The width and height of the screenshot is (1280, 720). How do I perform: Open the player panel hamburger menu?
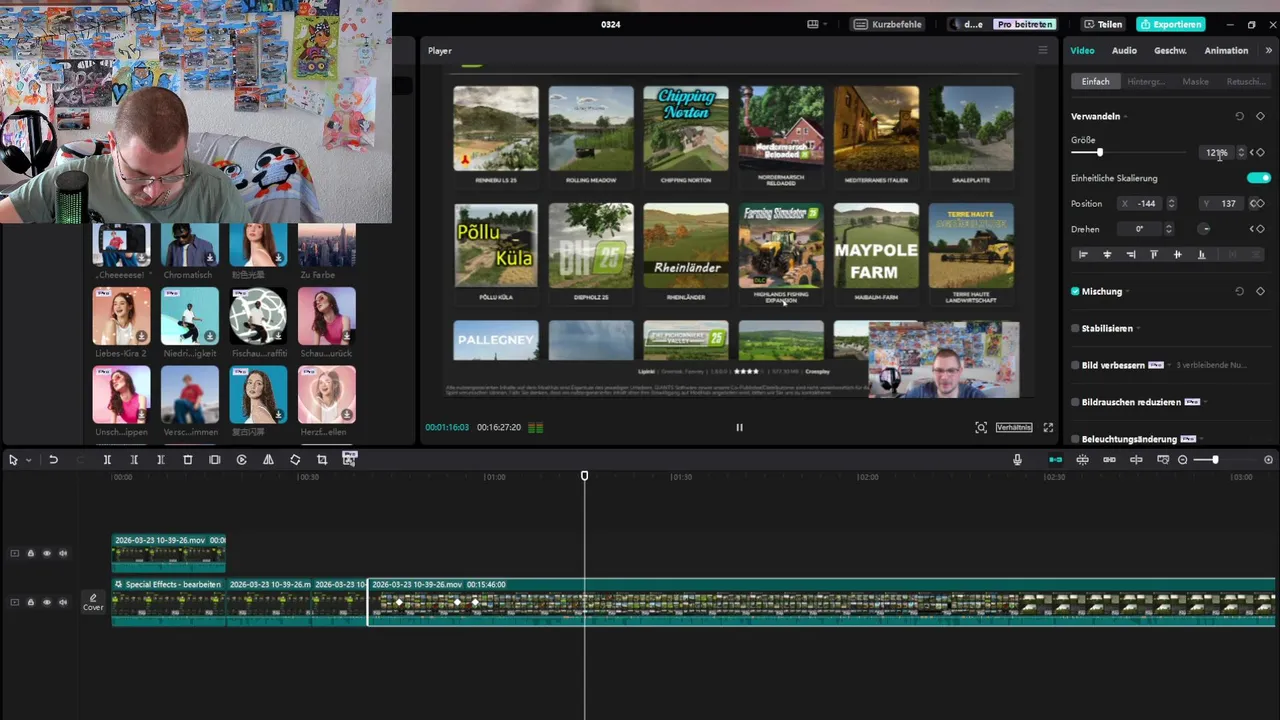click(1043, 50)
